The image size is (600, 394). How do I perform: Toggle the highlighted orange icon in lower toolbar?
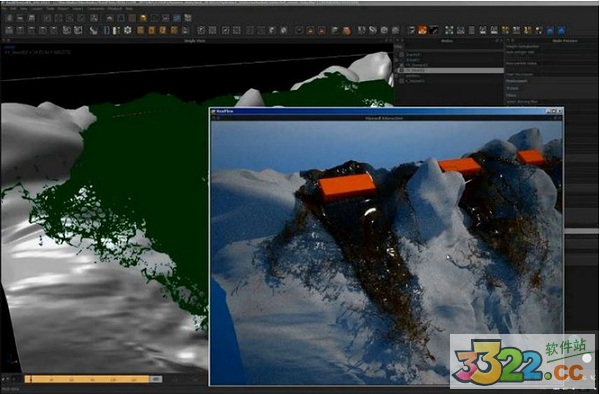[x=422, y=30]
